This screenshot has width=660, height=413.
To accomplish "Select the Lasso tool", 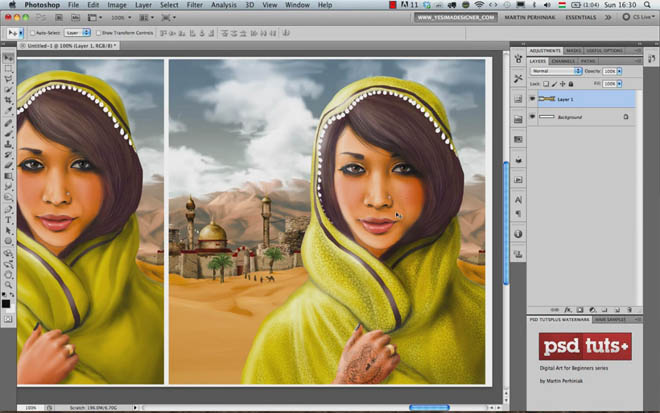I will click(x=8, y=79).
